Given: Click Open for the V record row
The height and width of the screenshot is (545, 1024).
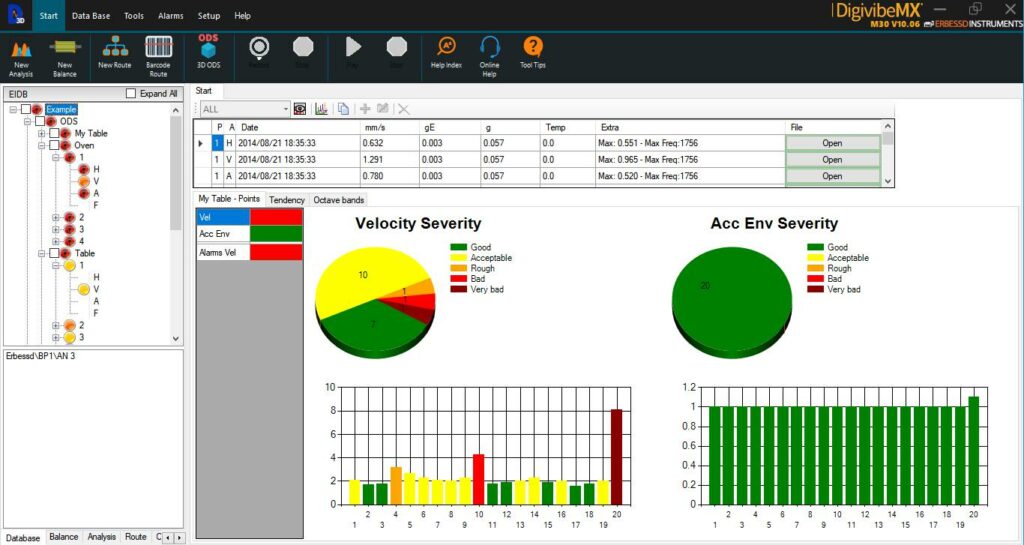Looking at the screenshot, I should click(x=832, y=159).
